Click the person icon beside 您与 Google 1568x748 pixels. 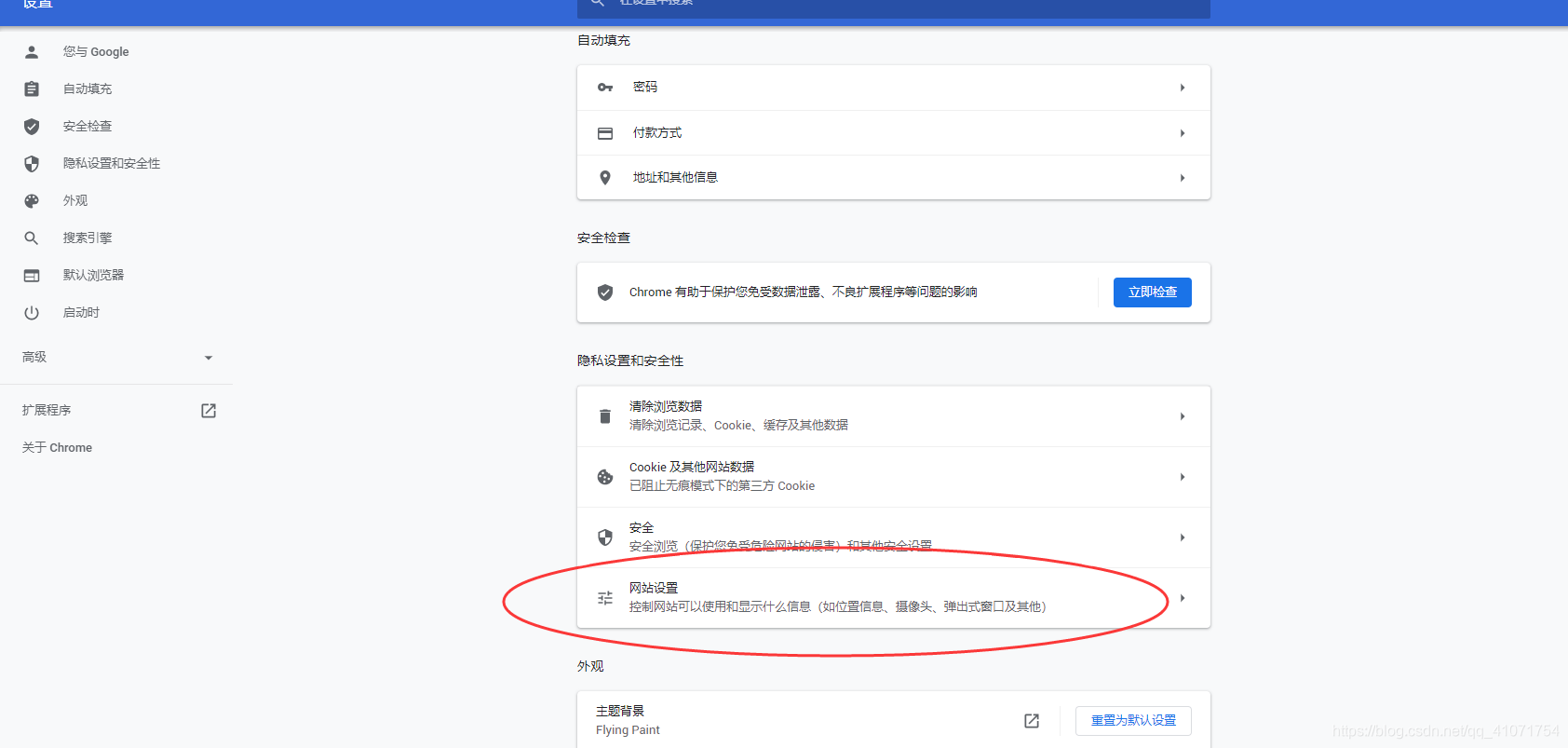(x=32, y=52)
